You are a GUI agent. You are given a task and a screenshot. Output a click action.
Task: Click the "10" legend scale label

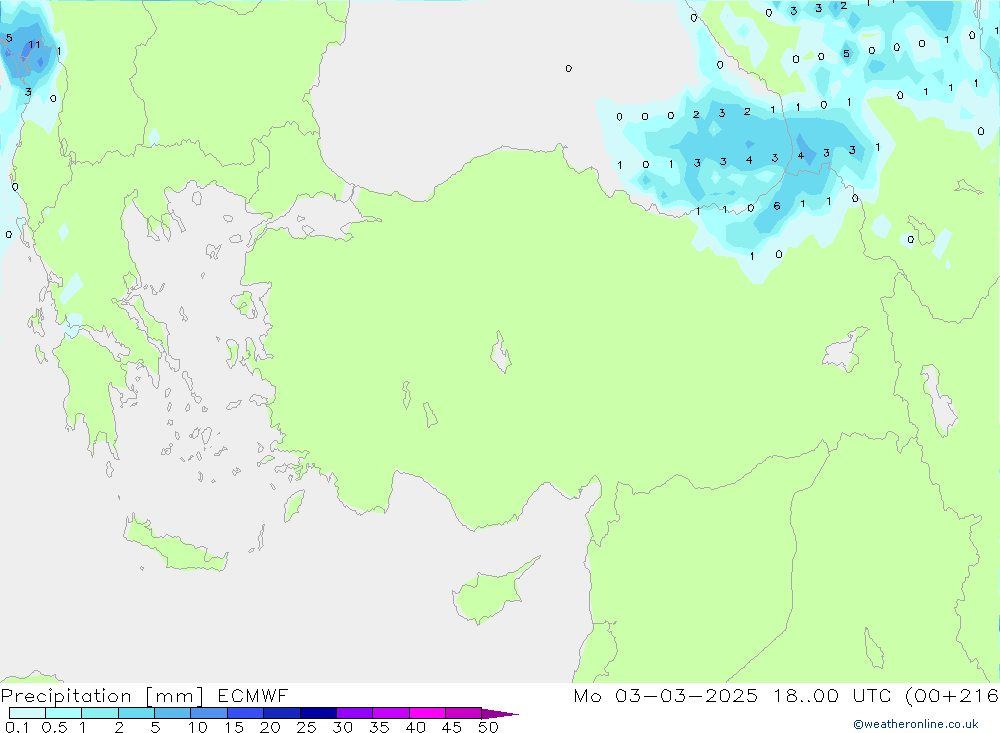tap(198, 727)
